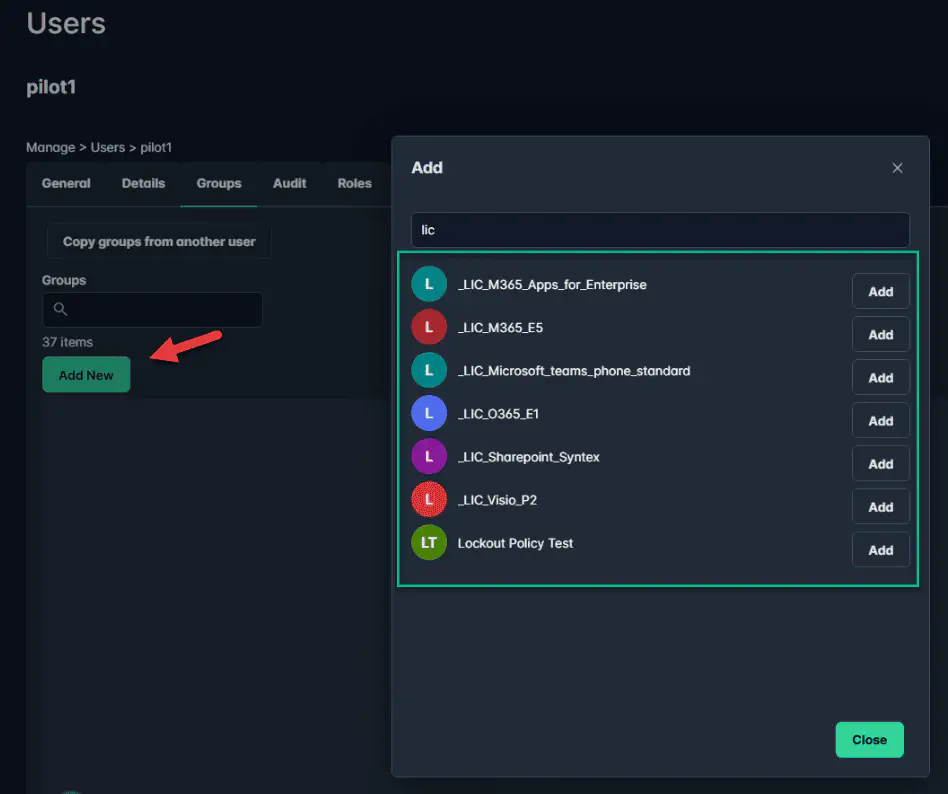Go to the Roles tab
This screenshot has height=794, width=948.
pyautogui.click(x=355, y=184)
